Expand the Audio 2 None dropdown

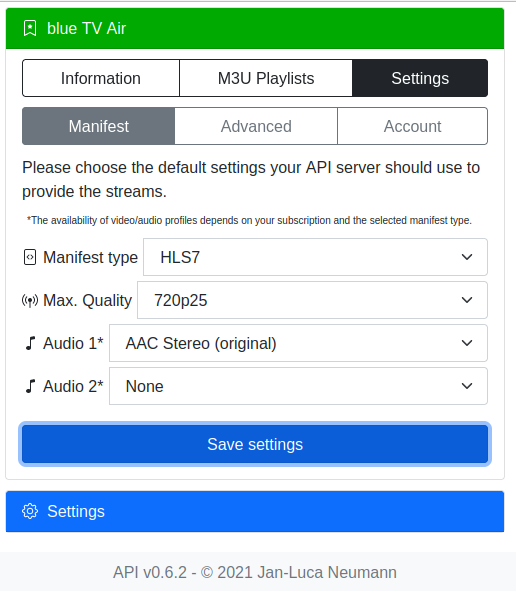point(298,386)
